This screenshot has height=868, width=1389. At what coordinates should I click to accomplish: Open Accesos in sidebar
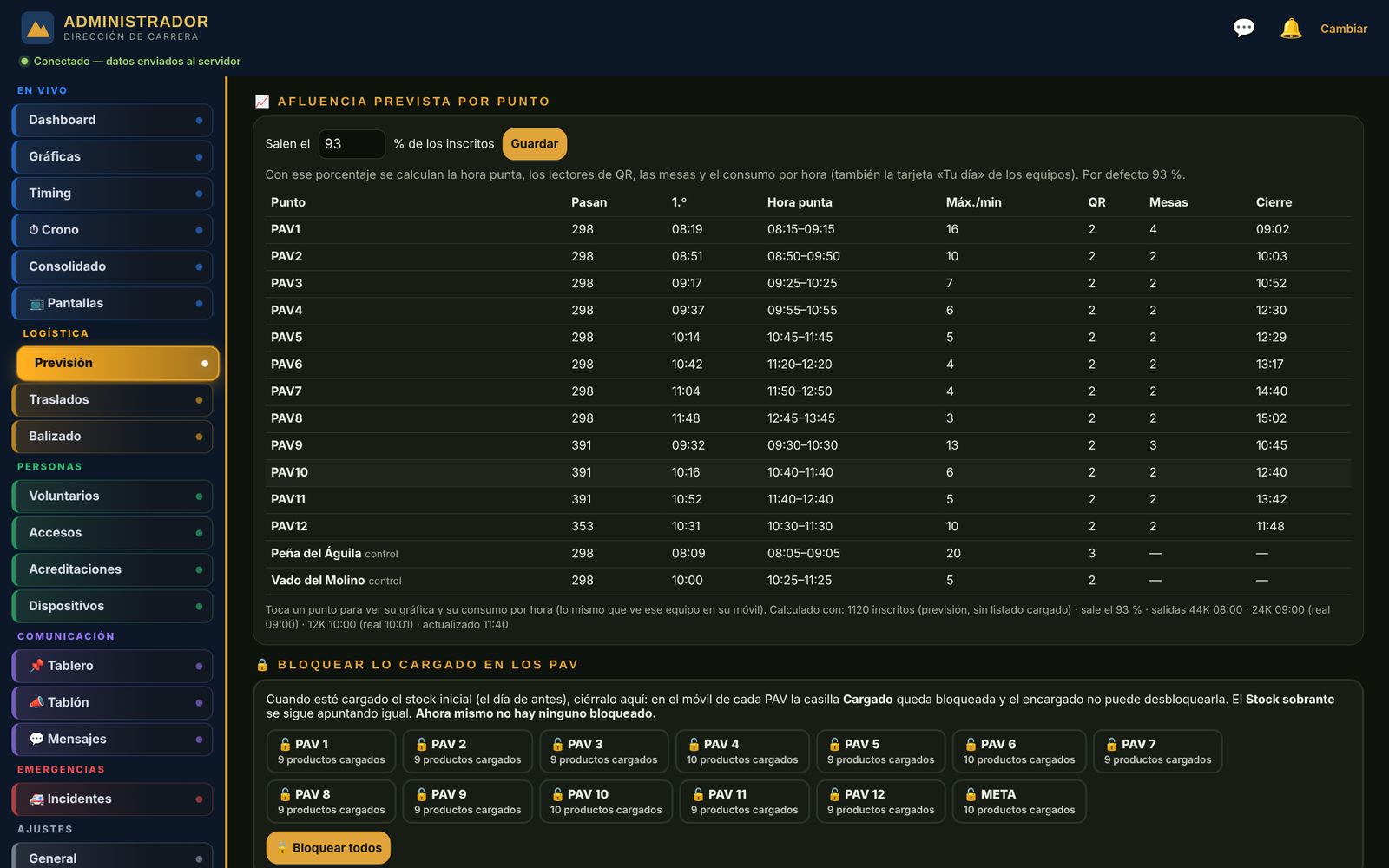tap(112, 533)
